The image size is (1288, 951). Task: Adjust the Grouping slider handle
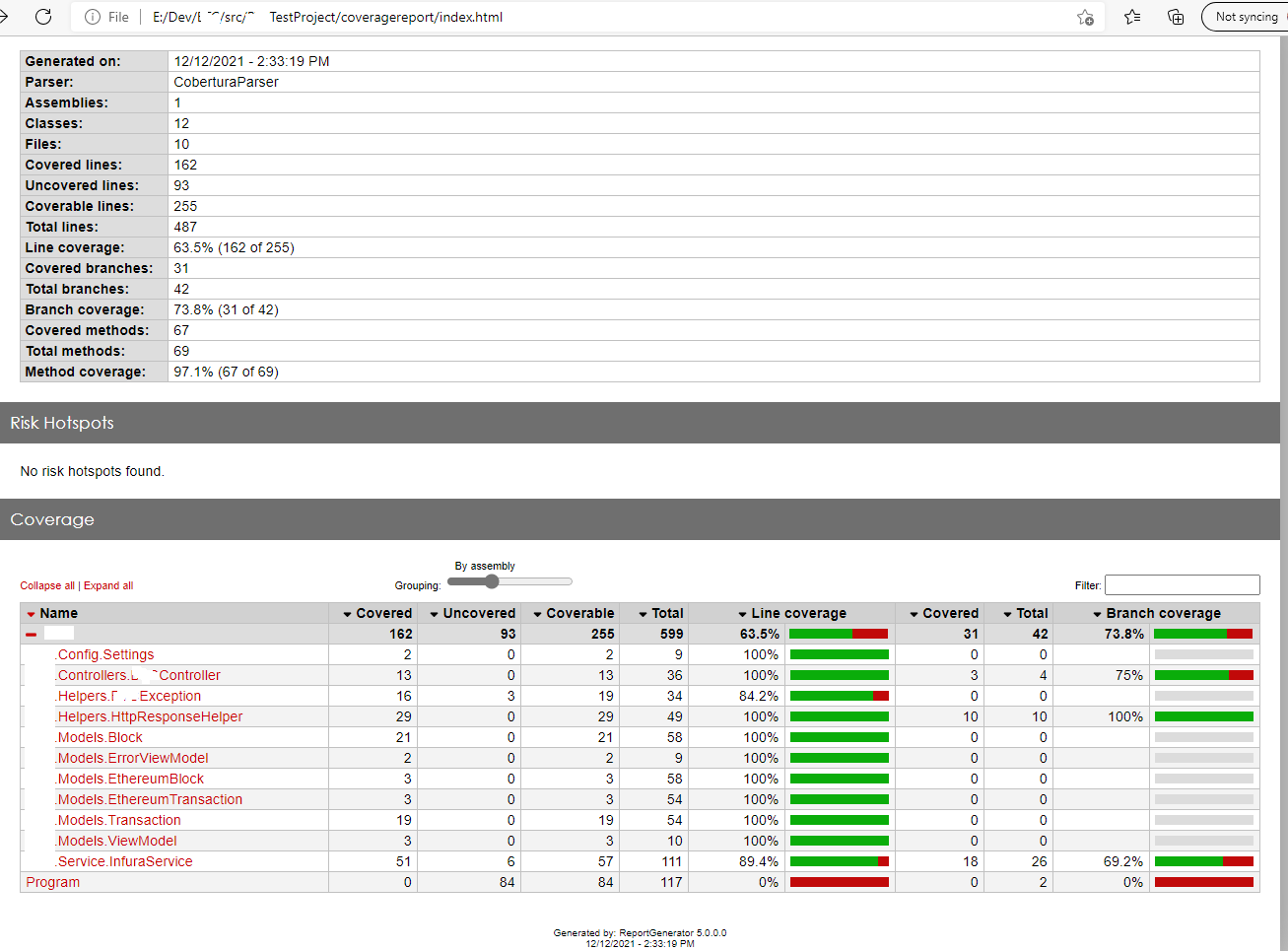[x=492, y=581]
